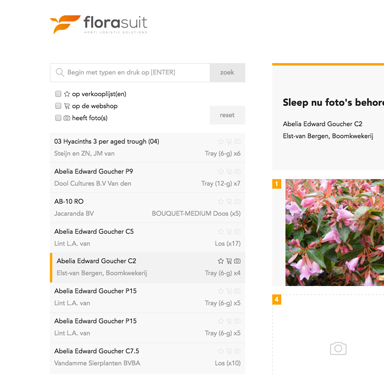Click supplier 'Vandamme Sierplanten BVBA'
Screen dimensions: 384x374
[x=97, y=363]
